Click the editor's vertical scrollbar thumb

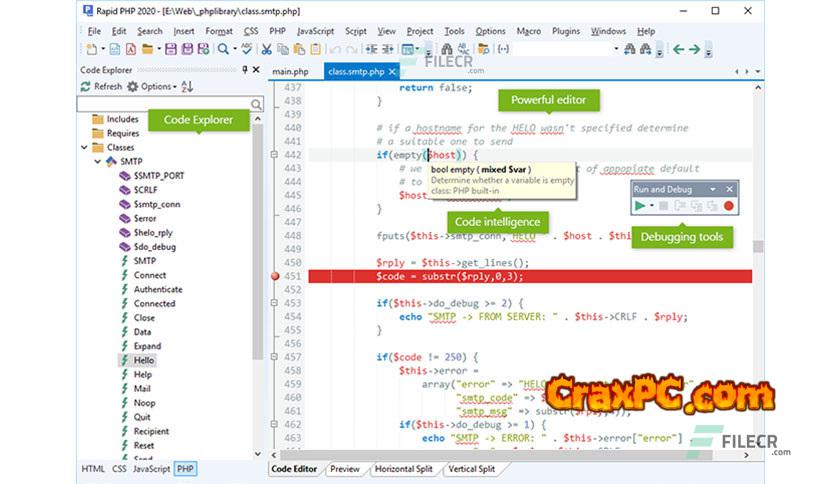[x=758, y=246]
